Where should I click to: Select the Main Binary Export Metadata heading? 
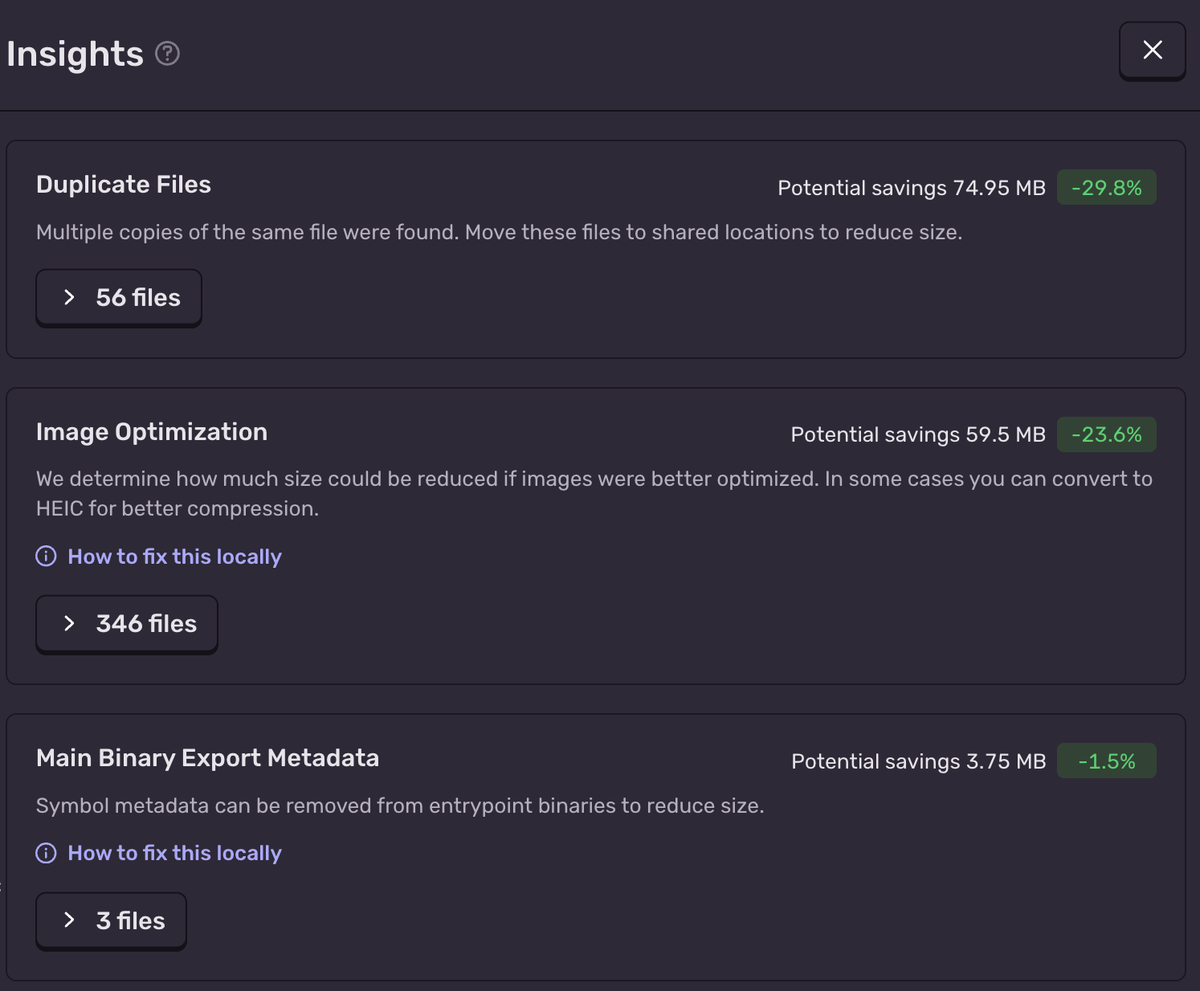[x=207, y=758]
